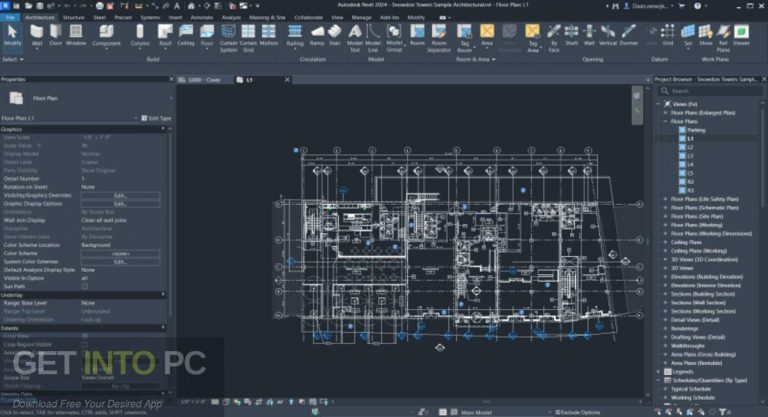Expand the Room & Area panel dropdown
Image resolution: width=768 pixels, height=417 pixels.
coord(476,59)
